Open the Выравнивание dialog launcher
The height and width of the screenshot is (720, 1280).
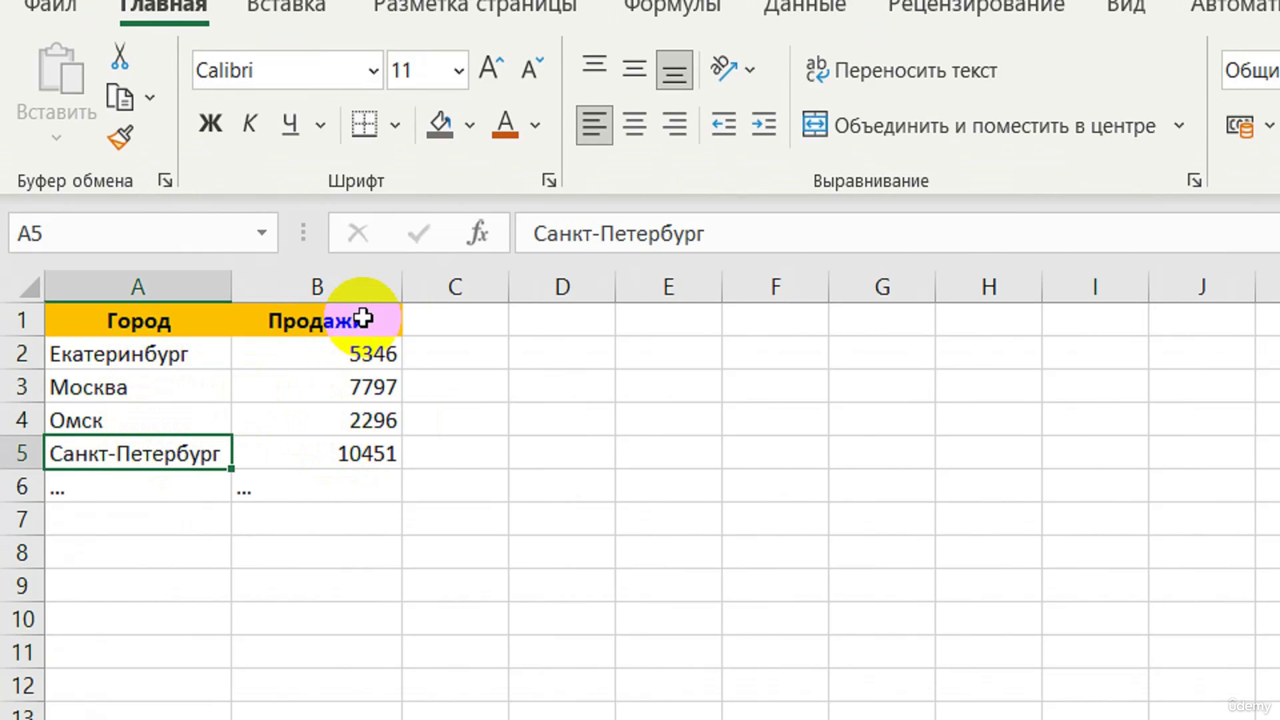click(x=1194, y=181)
